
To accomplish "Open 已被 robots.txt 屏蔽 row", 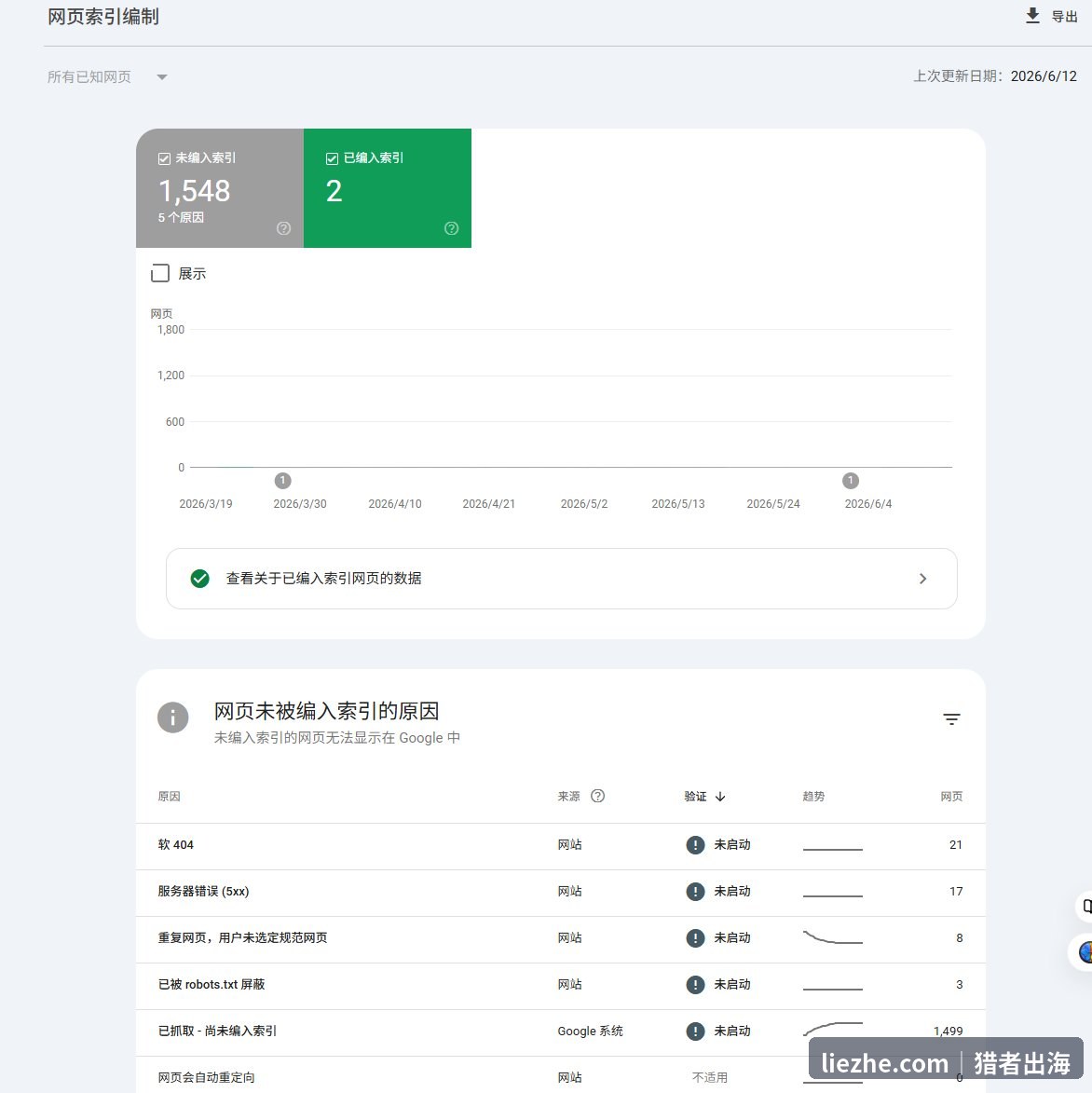I will tap(560, 985).
